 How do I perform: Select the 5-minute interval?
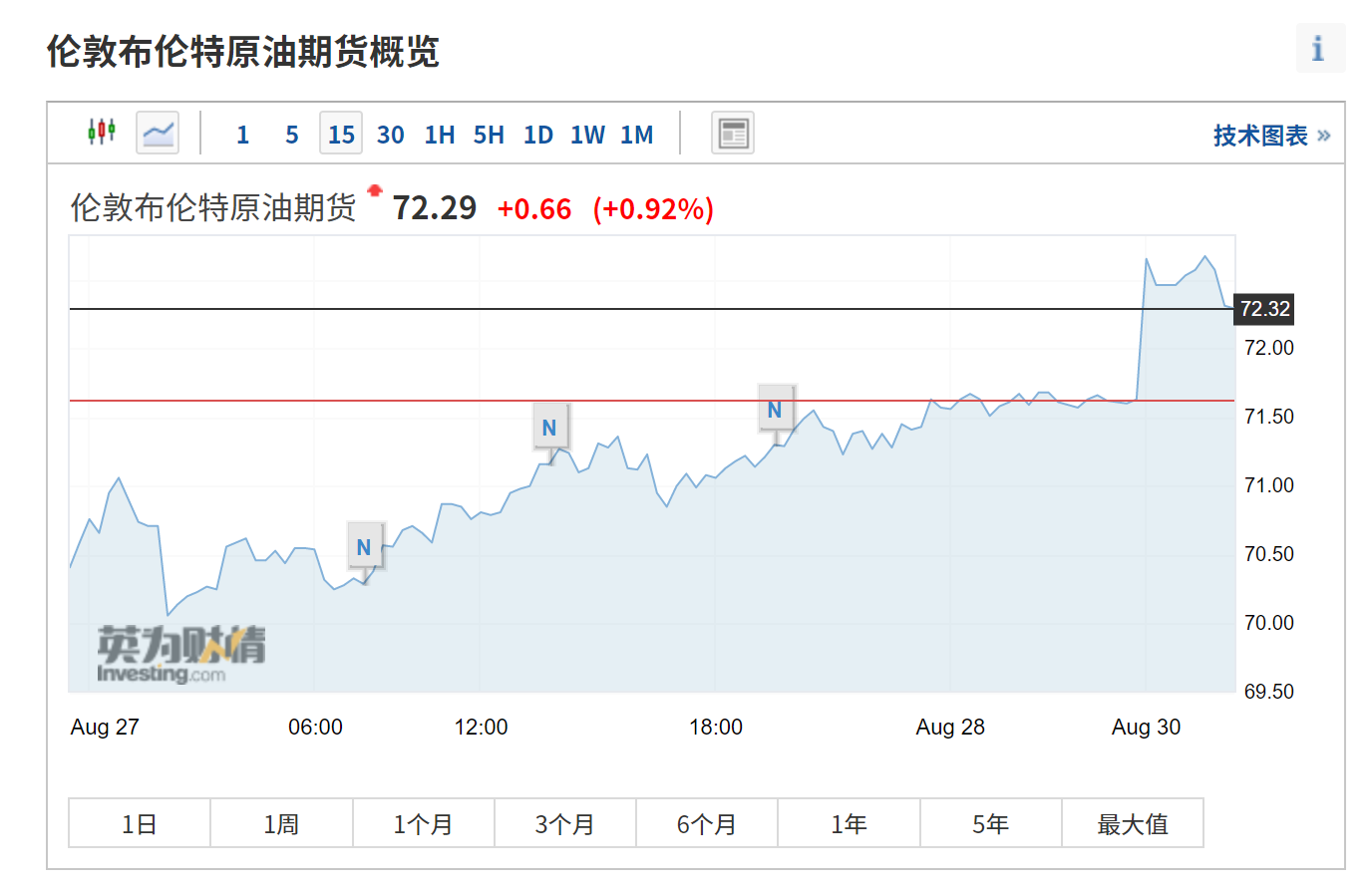[x=292, y=135]
